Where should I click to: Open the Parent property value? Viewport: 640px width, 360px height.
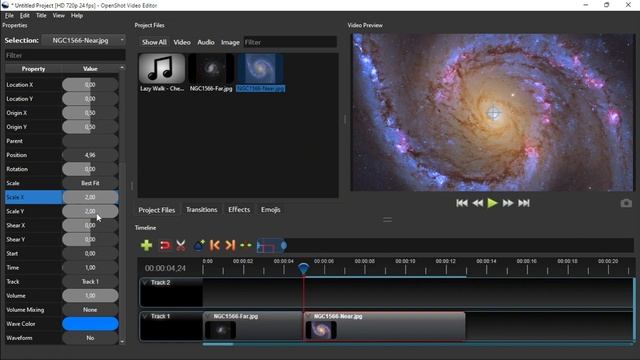pyautogui.click(x=90, y=141)
